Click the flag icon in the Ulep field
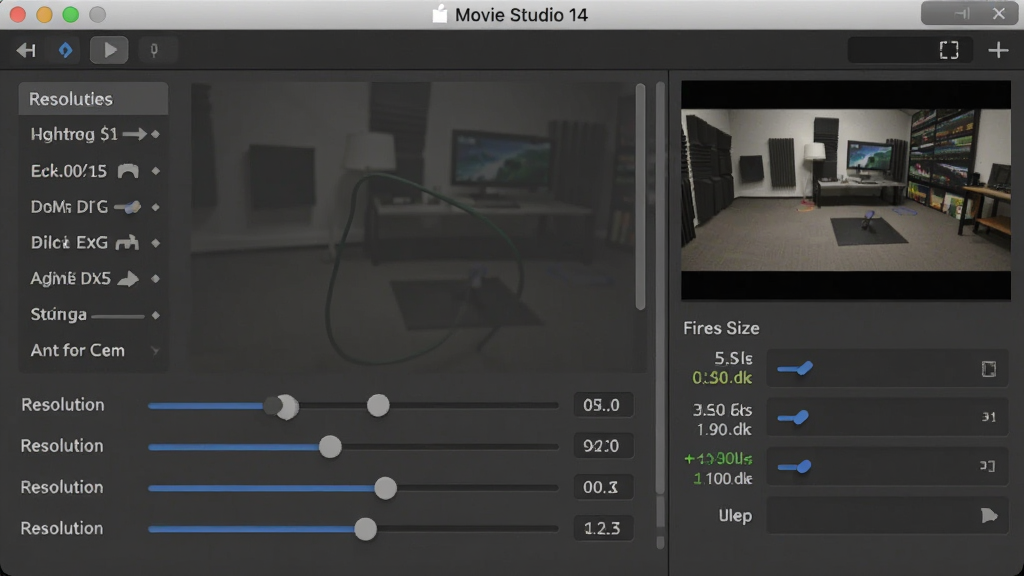 pyautogui.click(x=989, y=515)
